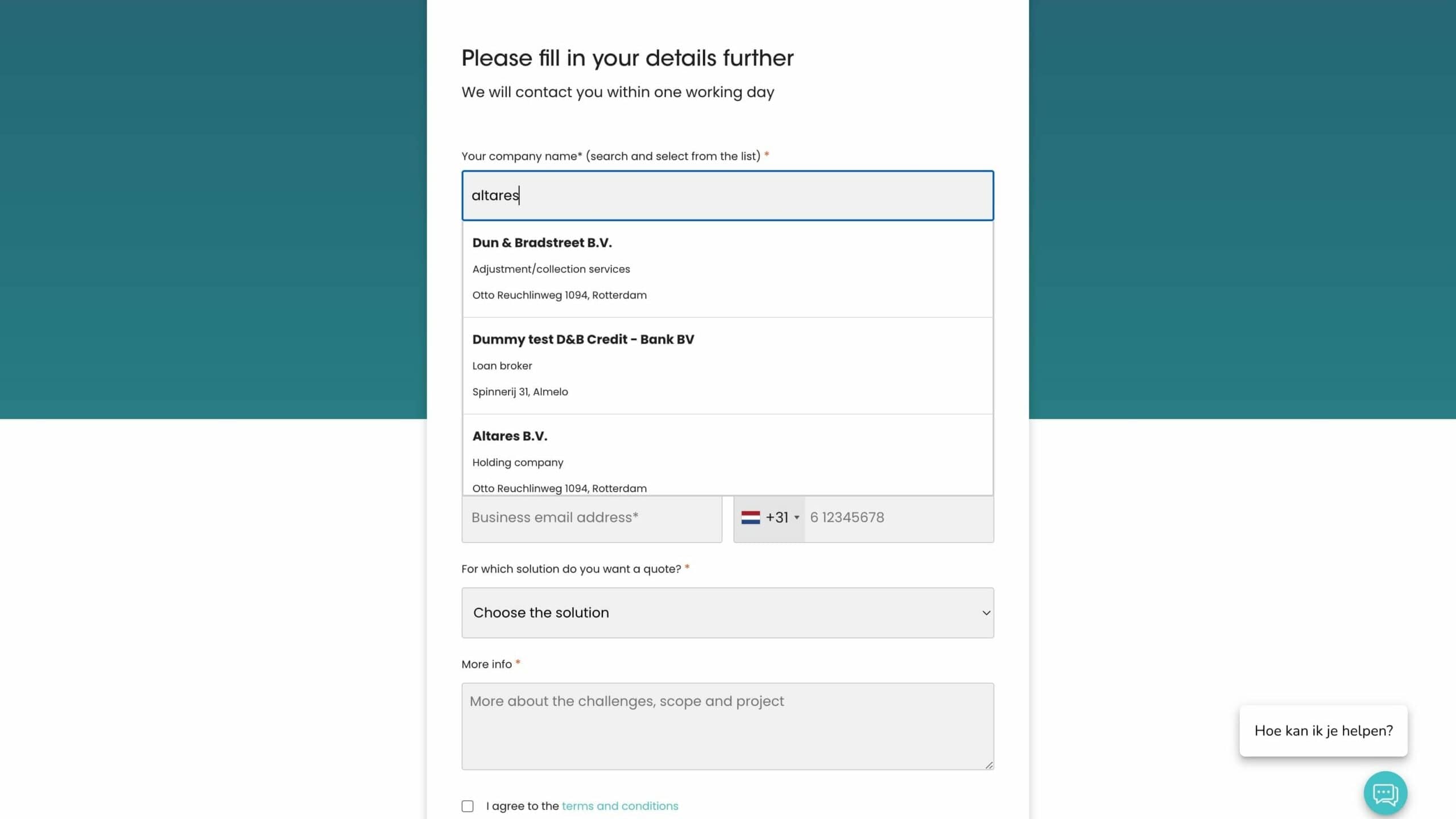Click the More info text area
Image resolution: width=1456 pixels, height=819 pixels.
[727, 726]
